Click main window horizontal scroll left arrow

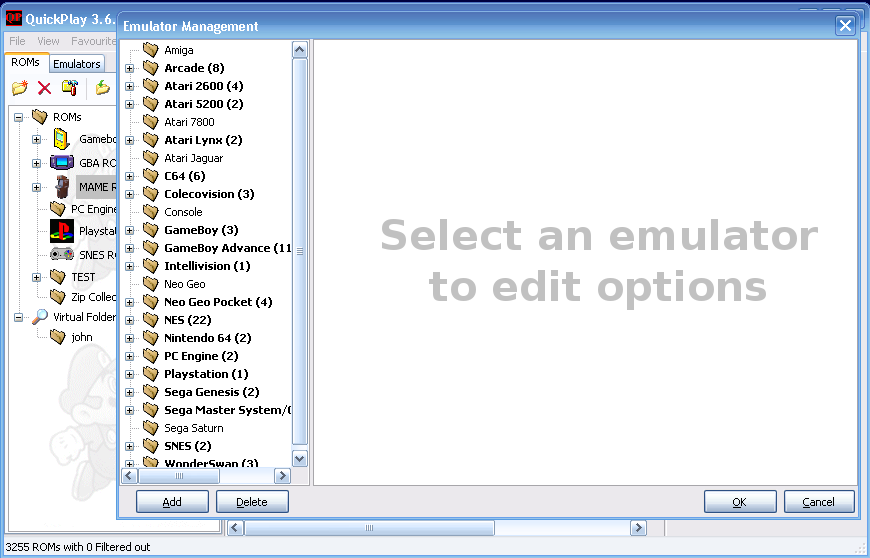click(x=235, y=527)
